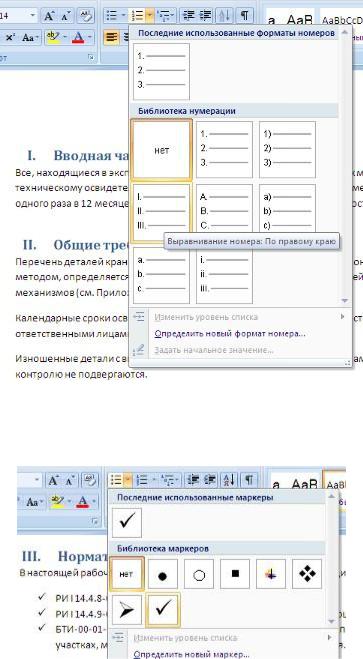Pick the a) b) c) numbering format
Viewport: 363px width, 659px height.
[287, 208]
